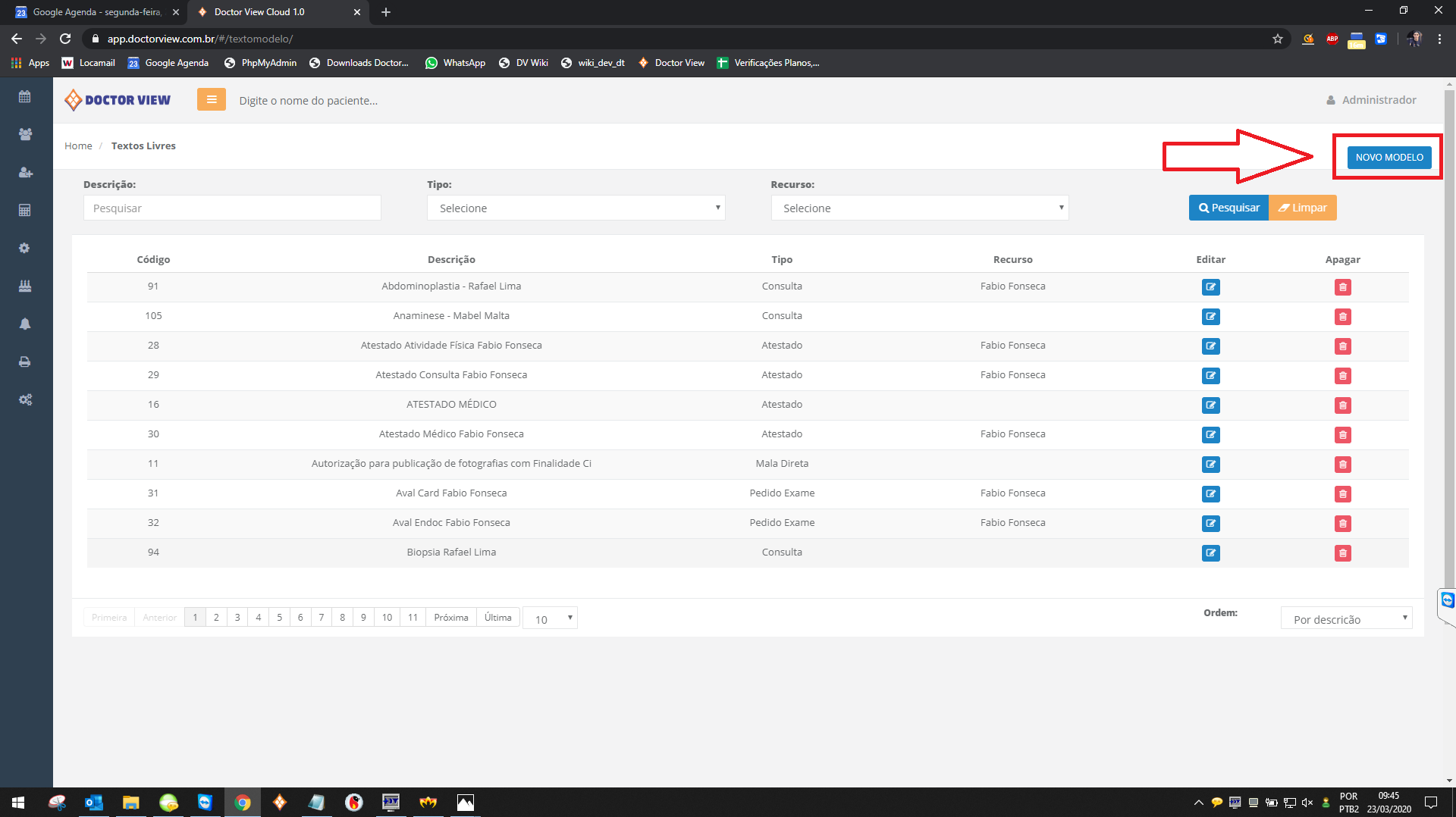Delete the ATESTADO MÉDICO entry
The width and height of the screenshot is (1456, 817).
1342,405
